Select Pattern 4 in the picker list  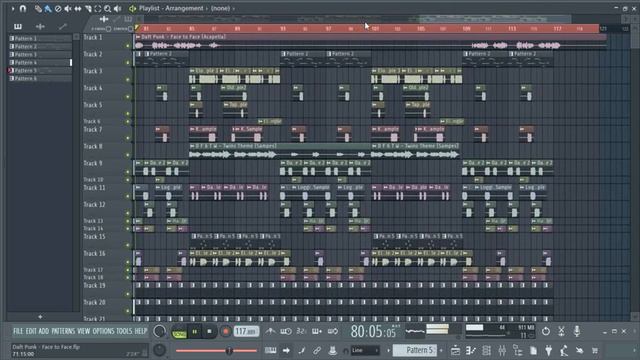click(x=40, y=62)
